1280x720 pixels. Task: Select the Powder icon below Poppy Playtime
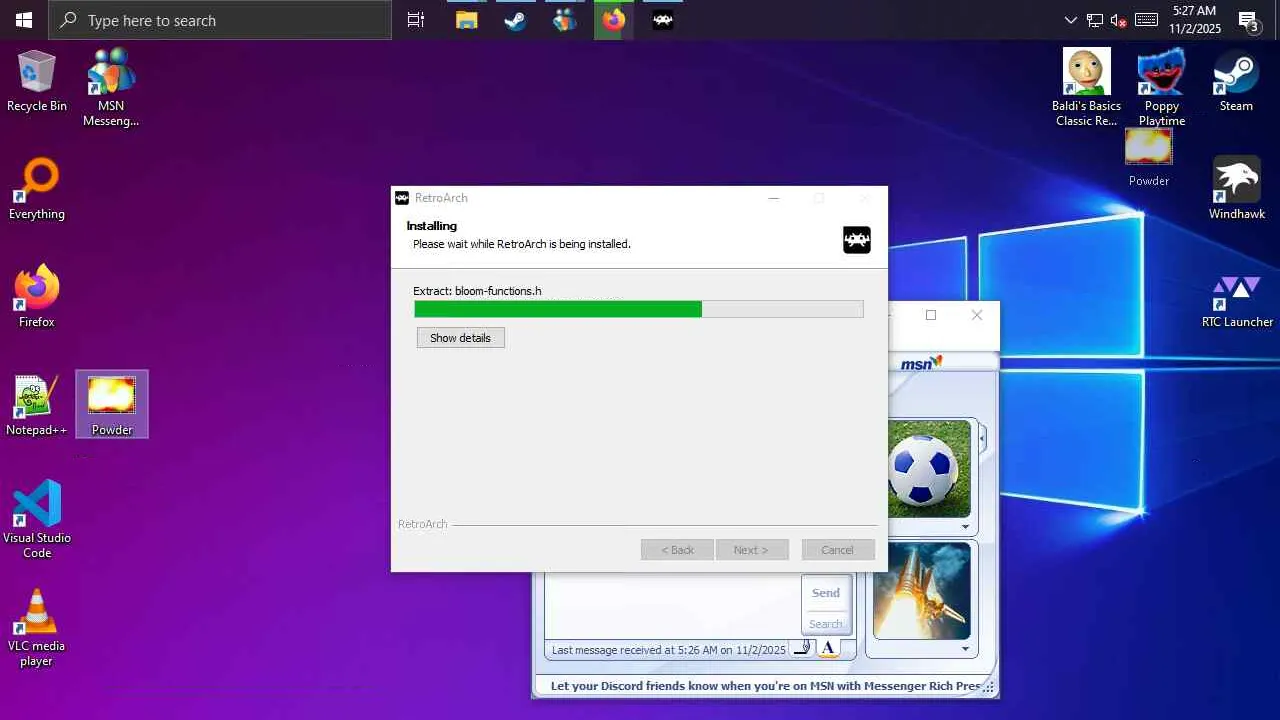1149,158
